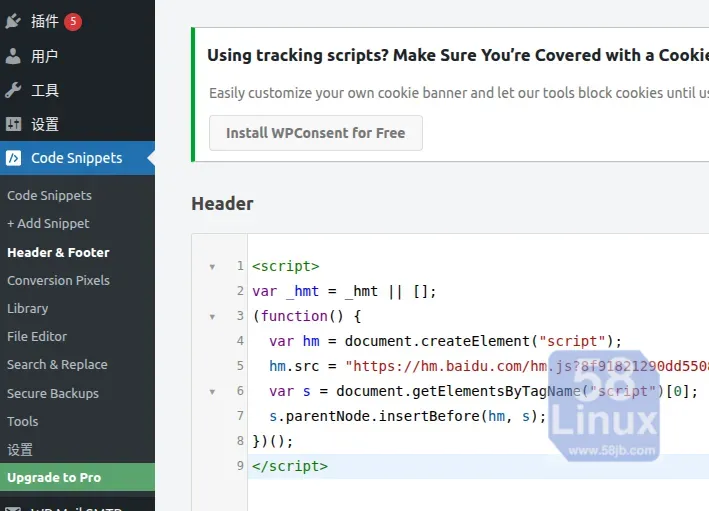Click the Users person icon
Image resolution: width=709 pixels, height=511 pixels.
coord(13,56)
